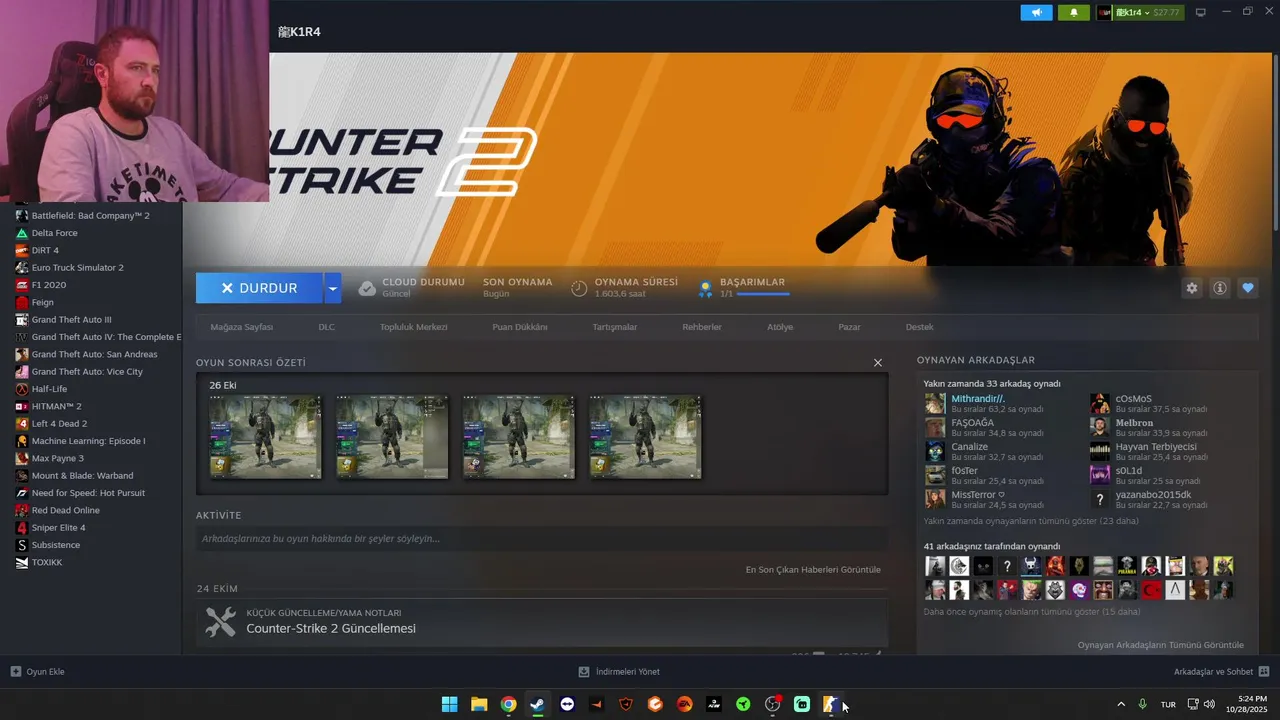Stop the game with the DURDUR button

(259, 288)
